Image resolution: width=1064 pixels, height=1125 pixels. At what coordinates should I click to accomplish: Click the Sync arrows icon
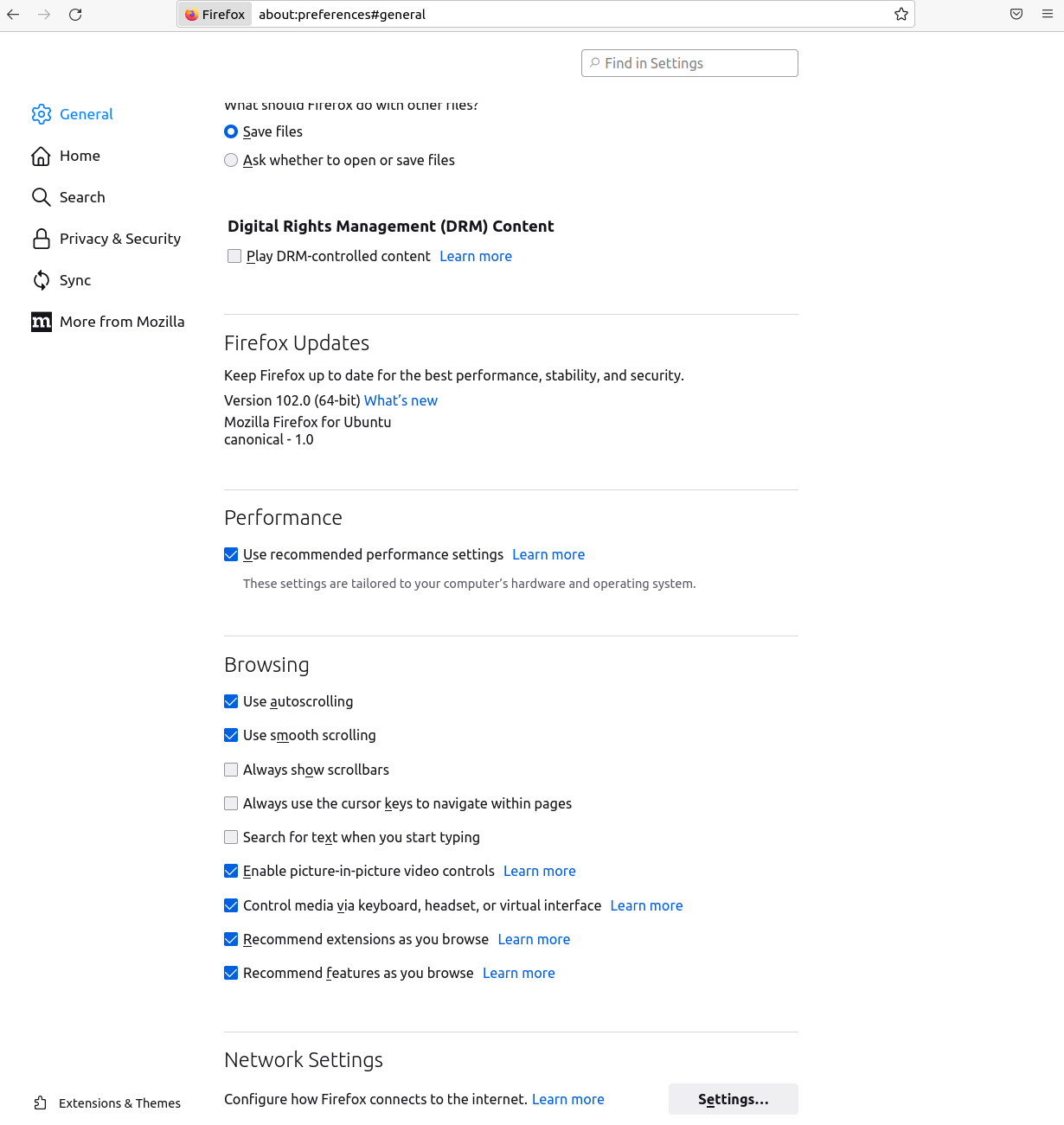pos(42,280)
